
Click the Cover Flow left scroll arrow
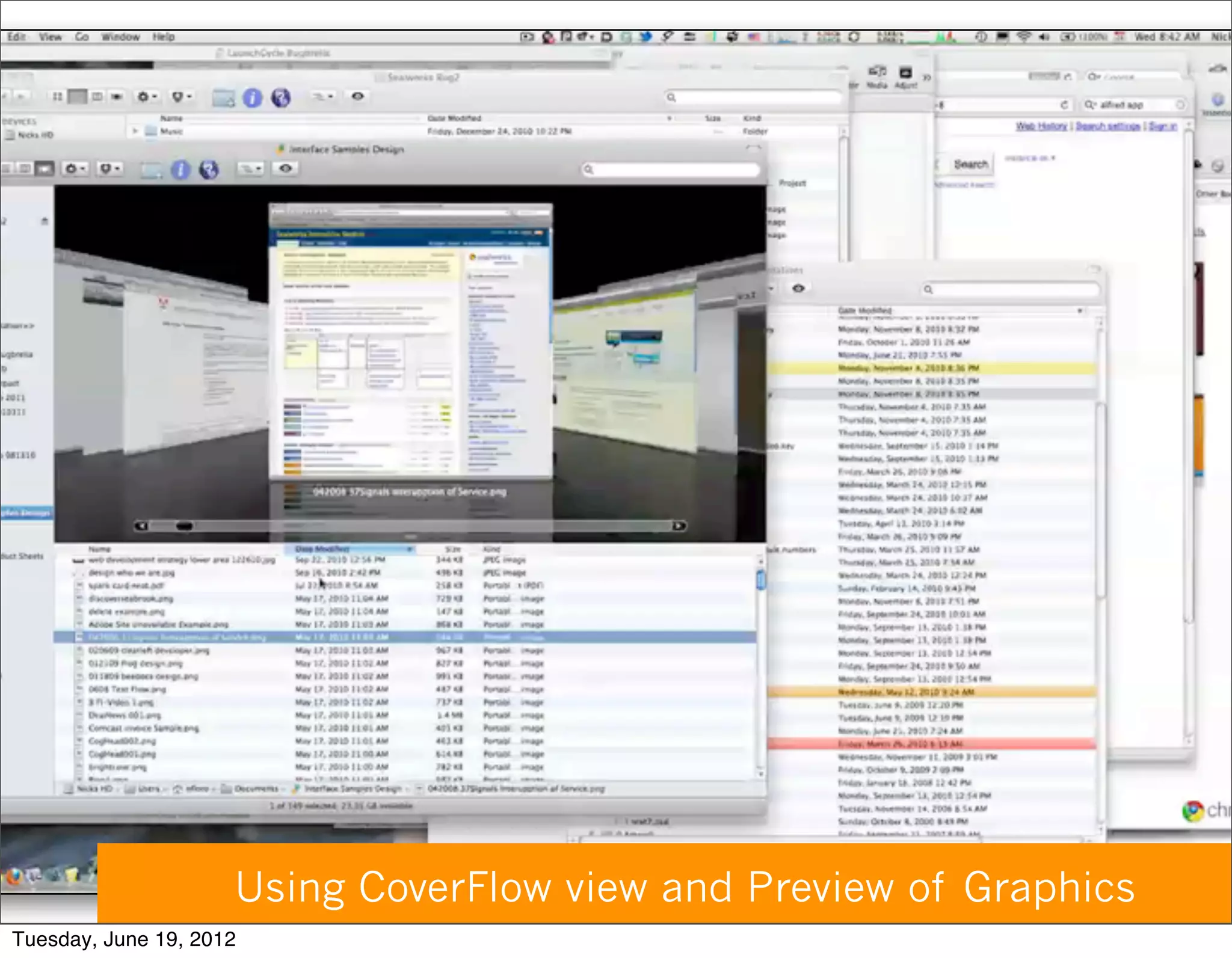[x=141, y=526]
